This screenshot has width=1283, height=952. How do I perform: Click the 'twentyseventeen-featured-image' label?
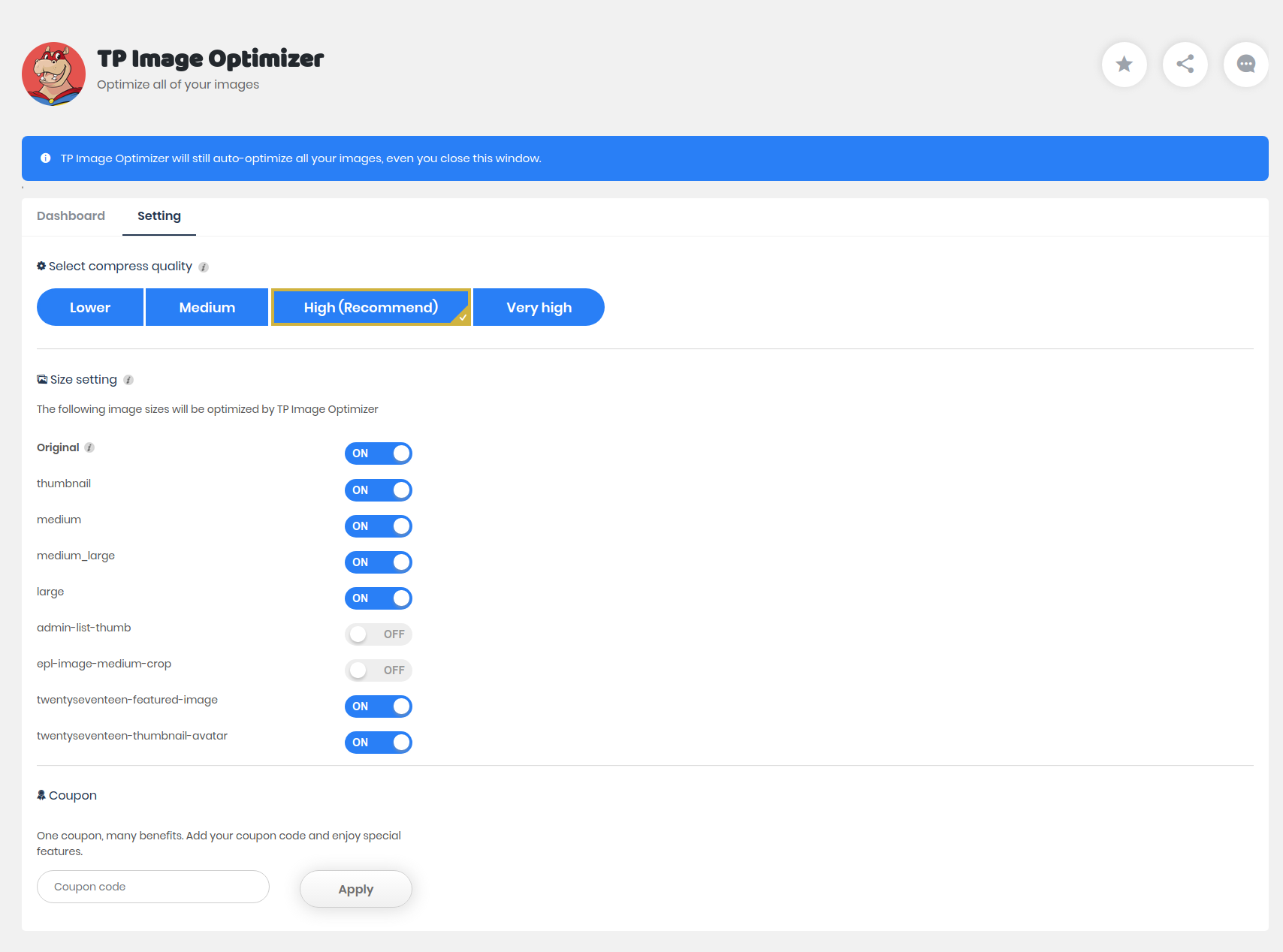128,700
